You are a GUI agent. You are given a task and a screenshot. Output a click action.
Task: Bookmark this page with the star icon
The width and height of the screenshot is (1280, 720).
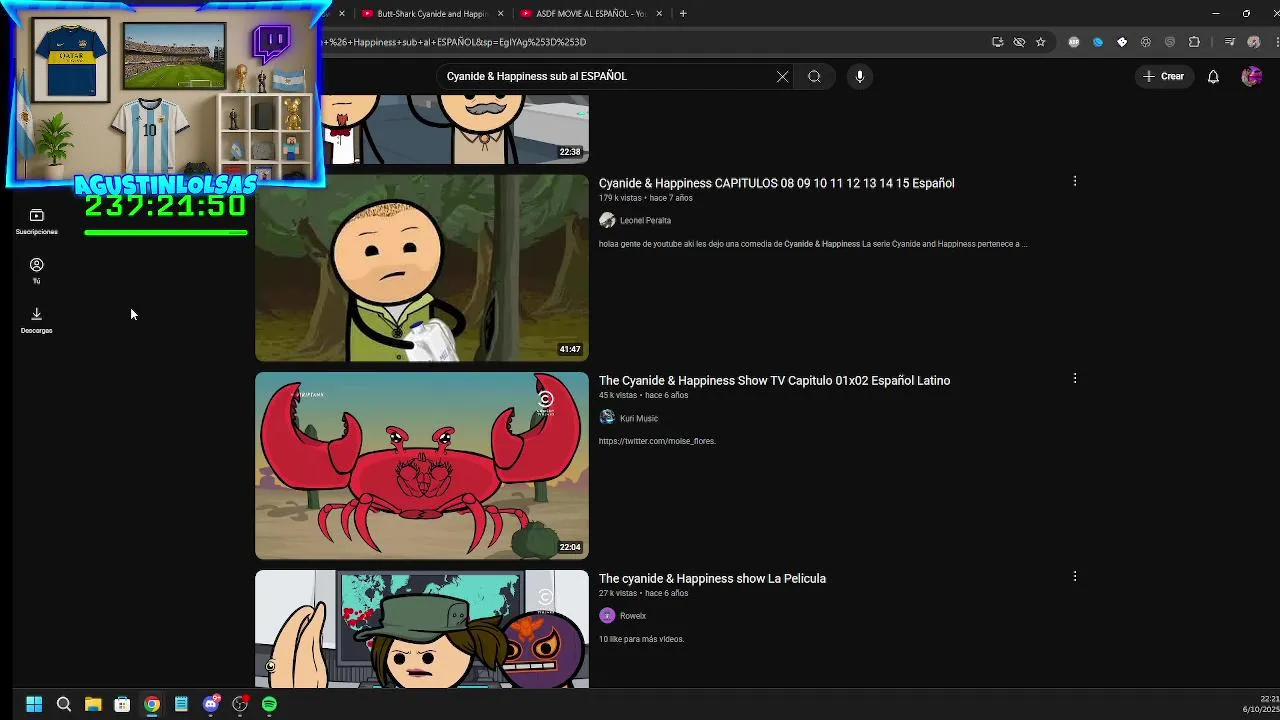(1040, 42)
